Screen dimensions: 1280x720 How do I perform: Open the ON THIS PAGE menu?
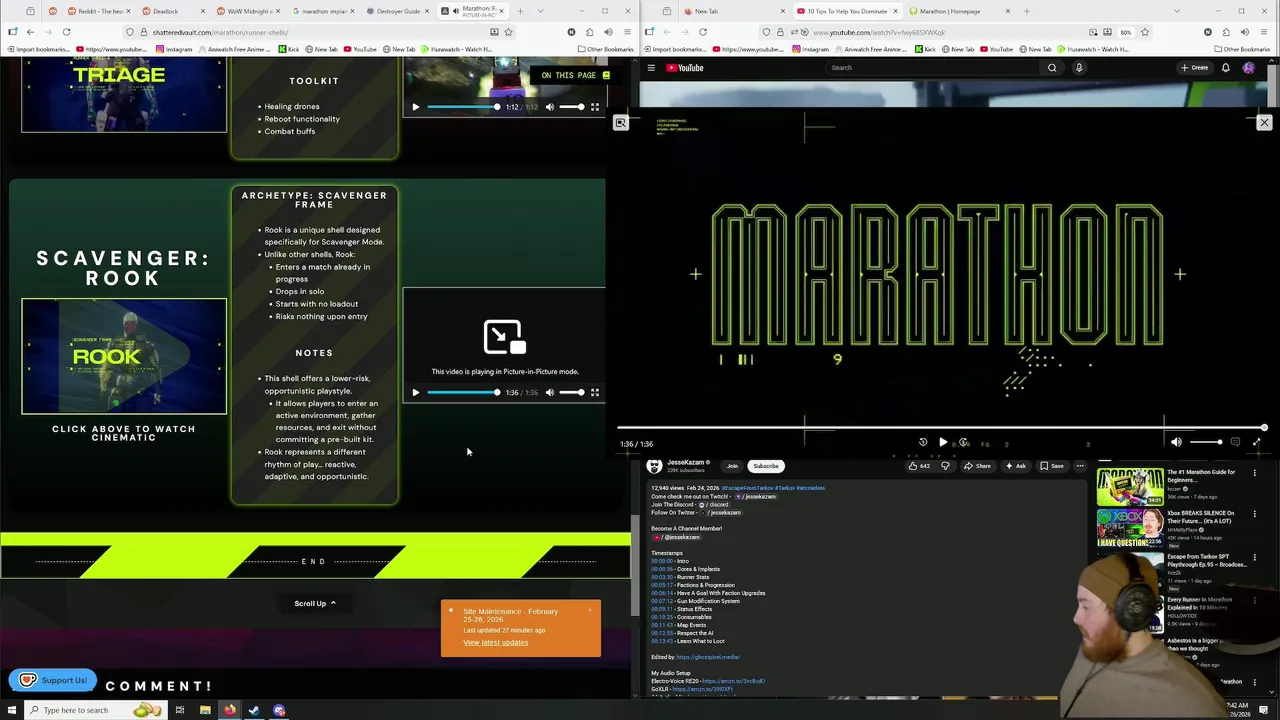tap(575, 75)
